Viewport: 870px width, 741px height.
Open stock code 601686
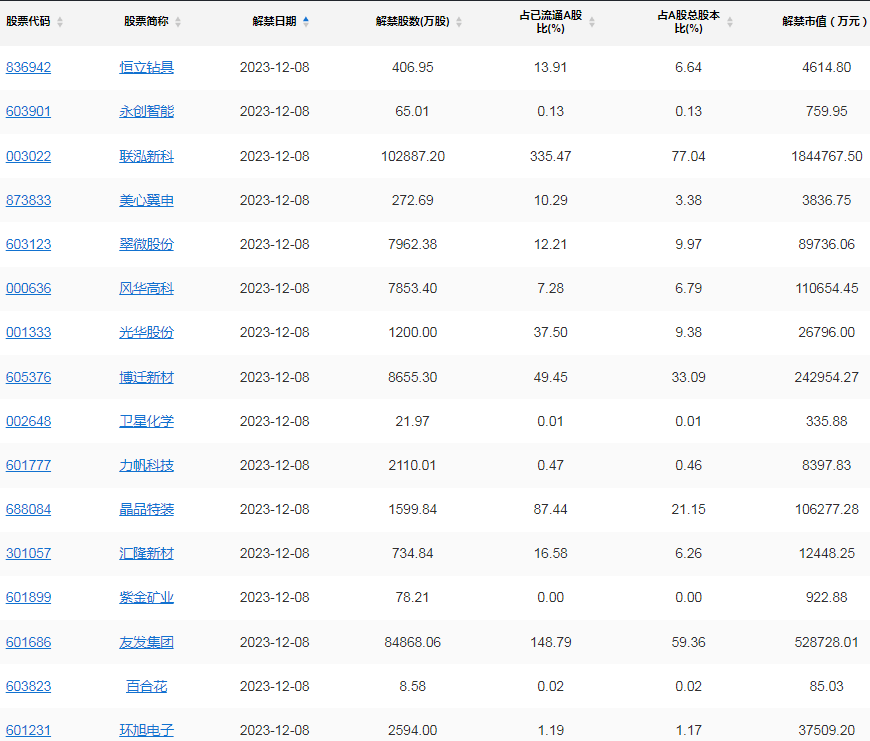point(28,642)
